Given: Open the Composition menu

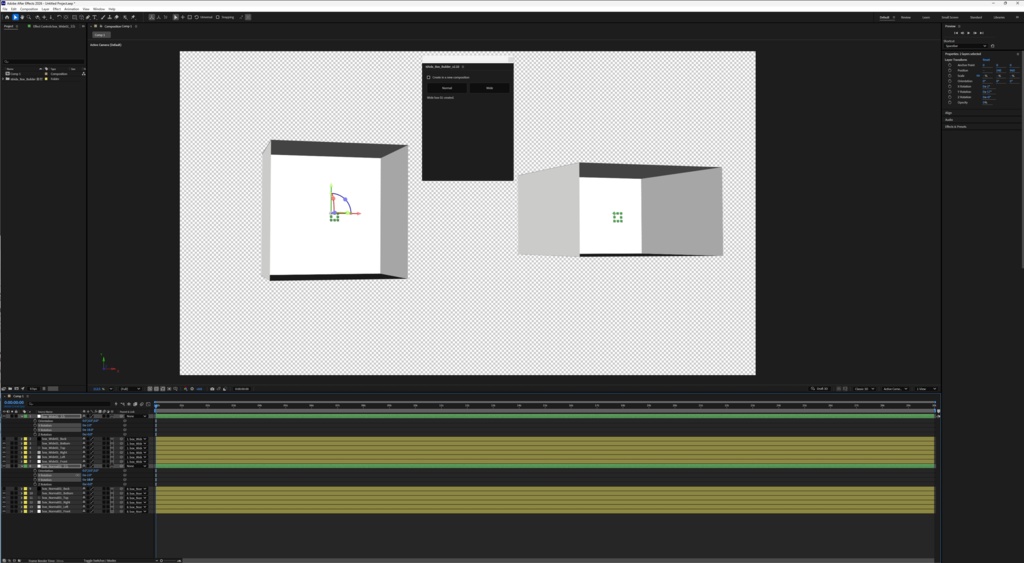Looking at the screenshot, I should (29, 9).
